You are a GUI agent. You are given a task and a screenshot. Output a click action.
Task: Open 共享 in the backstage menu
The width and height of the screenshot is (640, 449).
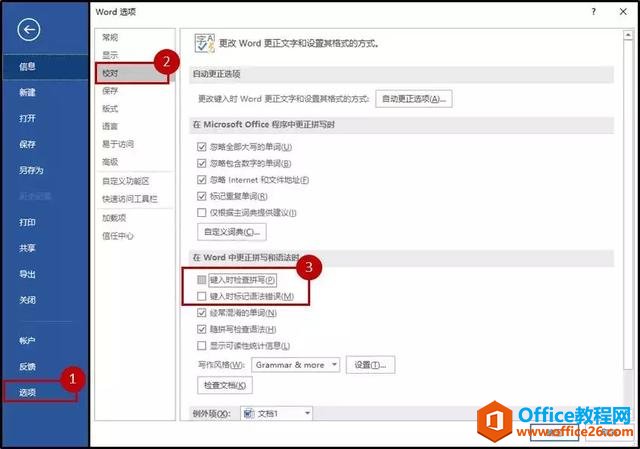pyautogui.click(x=27, y=248)
